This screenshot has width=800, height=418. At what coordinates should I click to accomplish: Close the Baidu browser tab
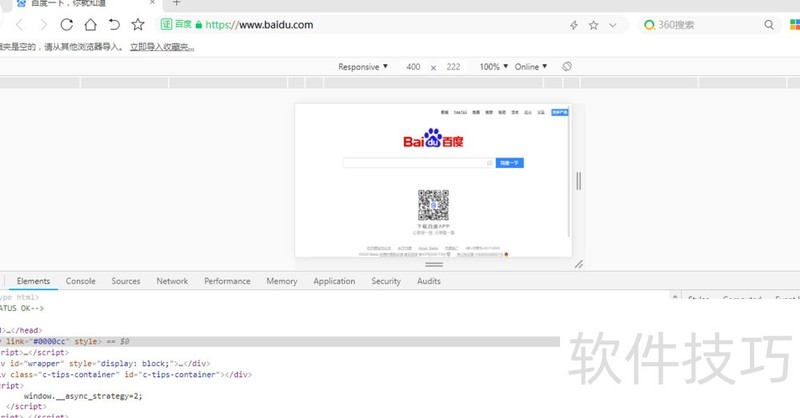152,3
